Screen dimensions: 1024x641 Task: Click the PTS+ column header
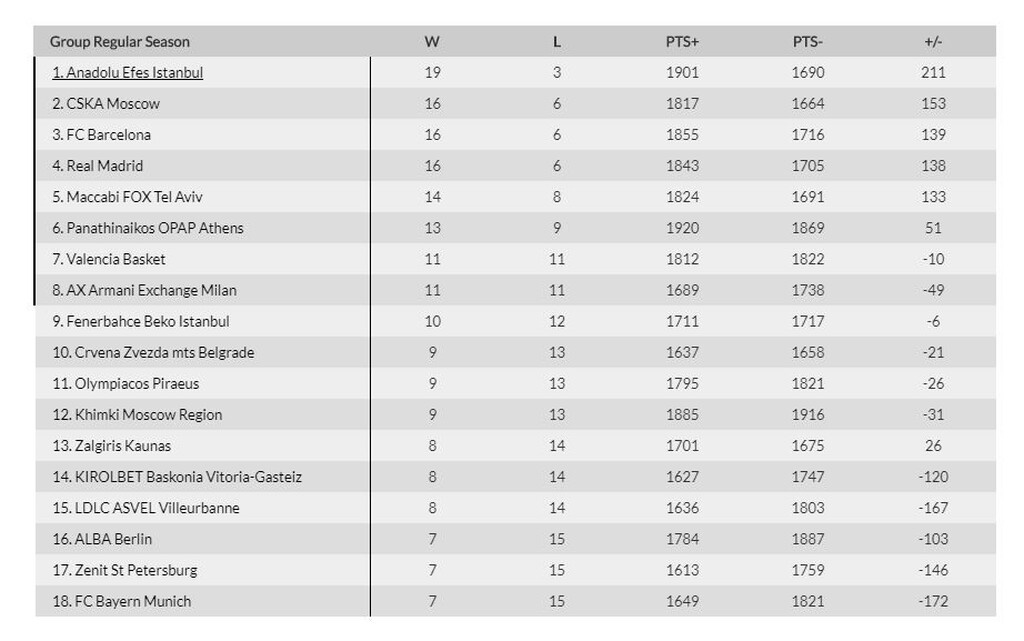(682, 42)
